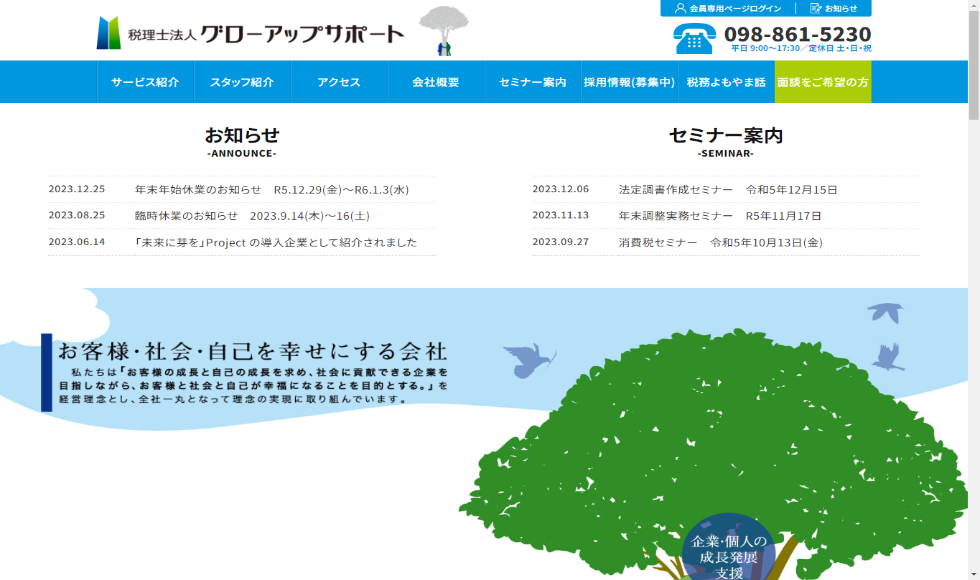Screen dimensions: 980x580
Task: Open the 採用情報(募集中) menu item
Action: click(x=629, y=82)
